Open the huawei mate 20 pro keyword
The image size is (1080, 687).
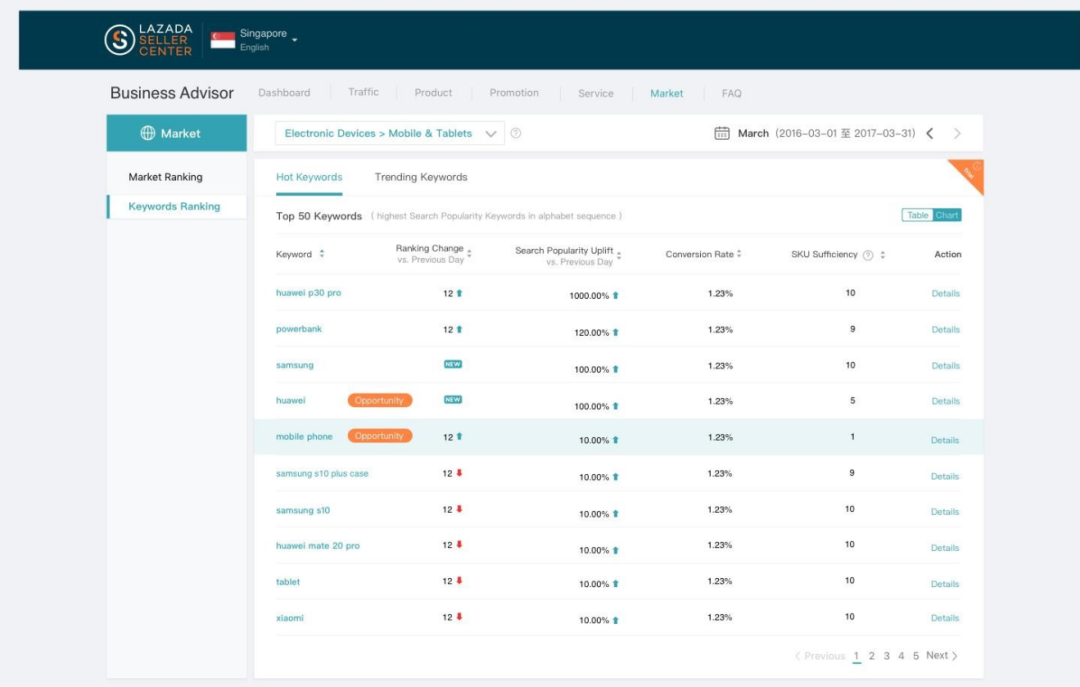pos(318,546)
